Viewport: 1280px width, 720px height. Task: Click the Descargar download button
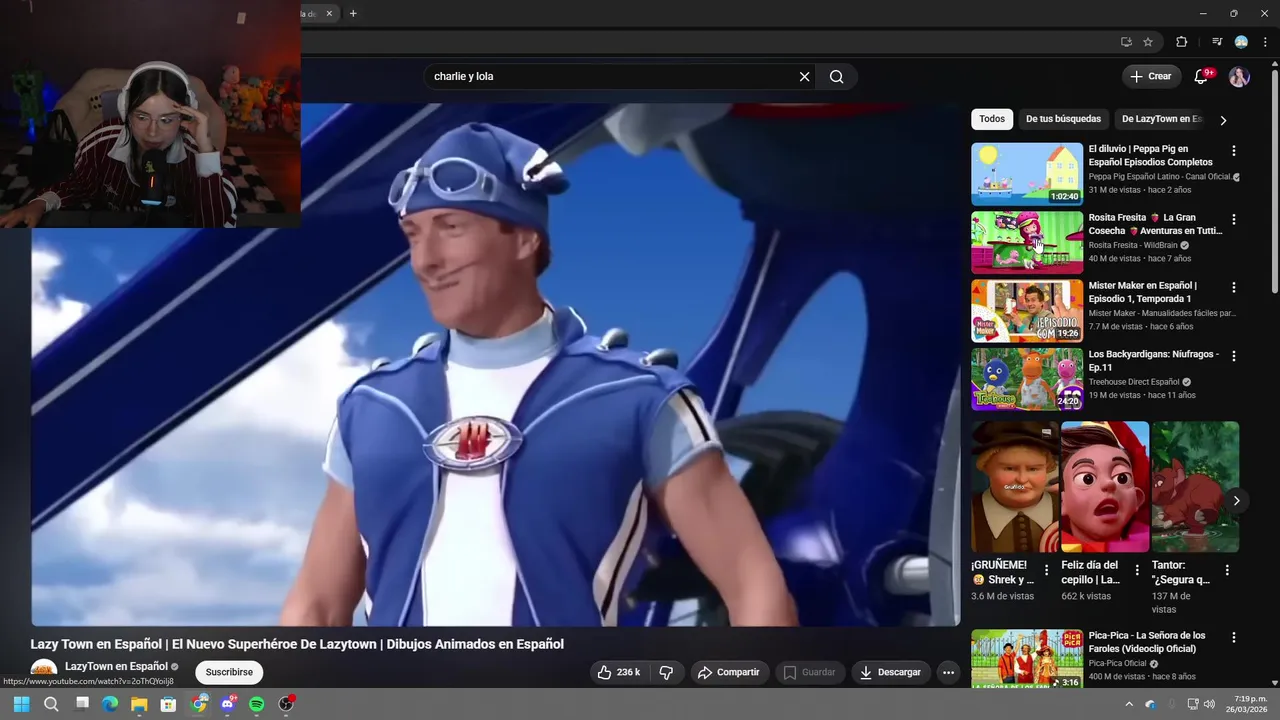pos(890,672)
